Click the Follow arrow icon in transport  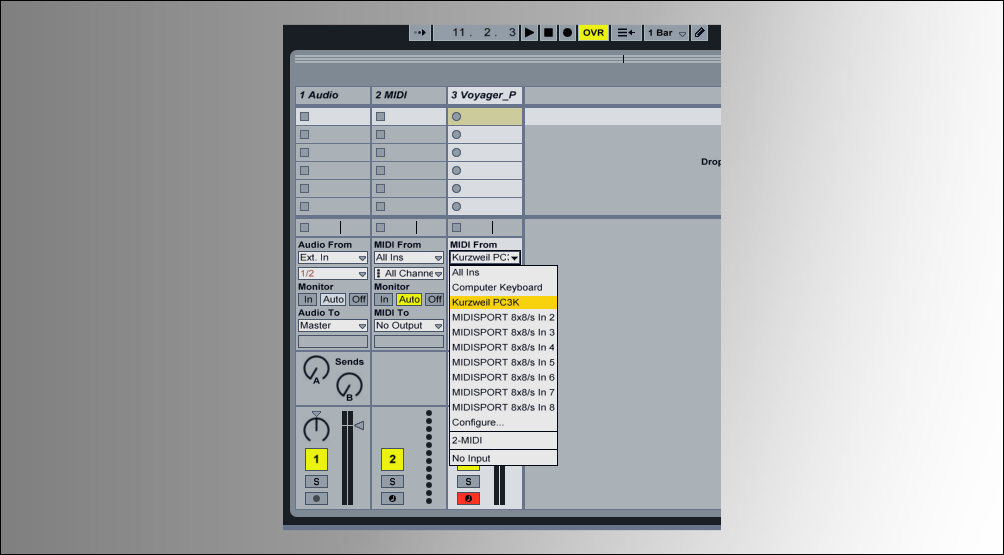[x=420, y=33]
